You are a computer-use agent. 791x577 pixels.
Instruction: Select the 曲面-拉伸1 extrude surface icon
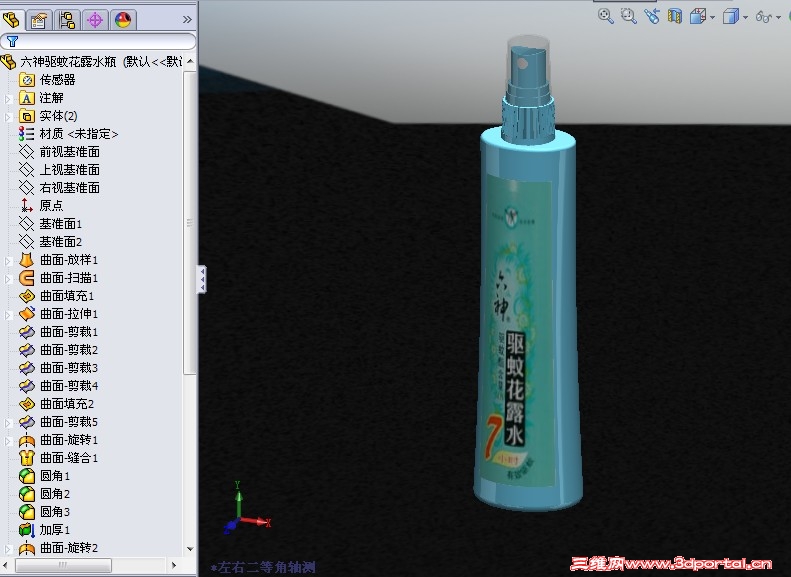(27, 314)
